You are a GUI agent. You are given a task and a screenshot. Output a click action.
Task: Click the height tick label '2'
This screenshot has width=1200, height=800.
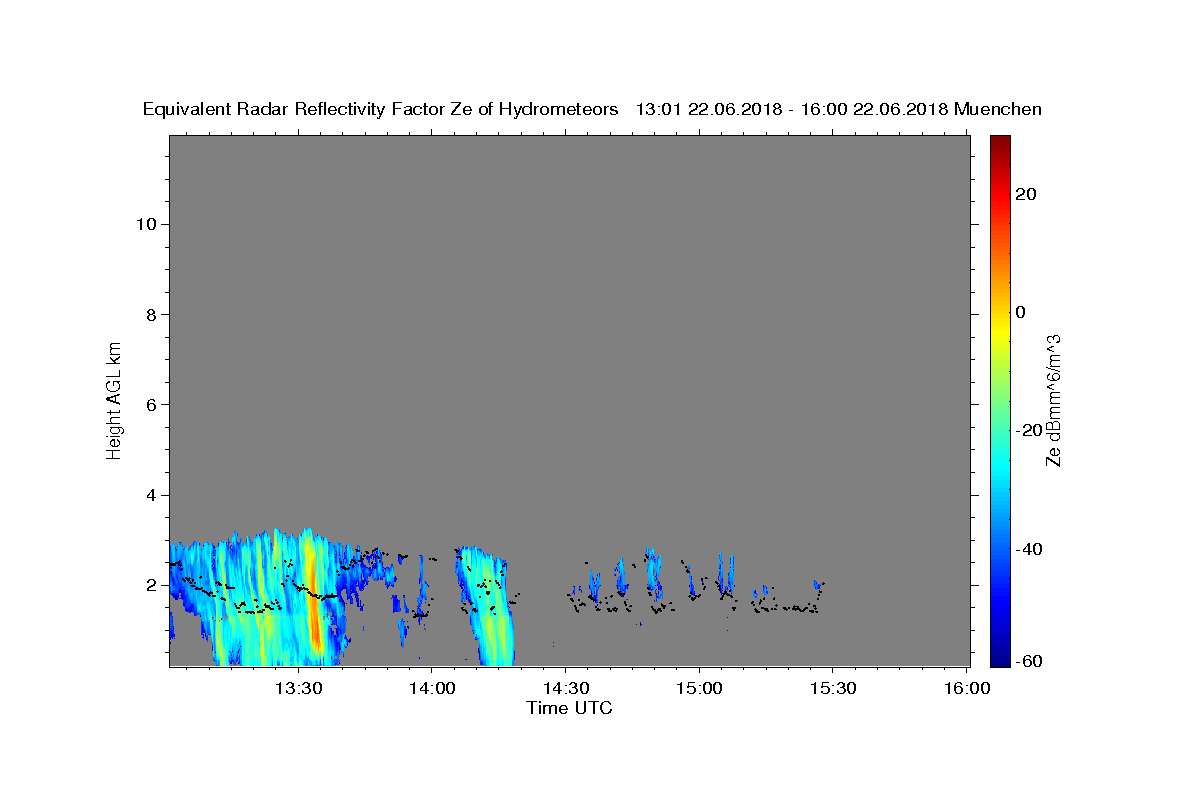click(x=151, y=585)
